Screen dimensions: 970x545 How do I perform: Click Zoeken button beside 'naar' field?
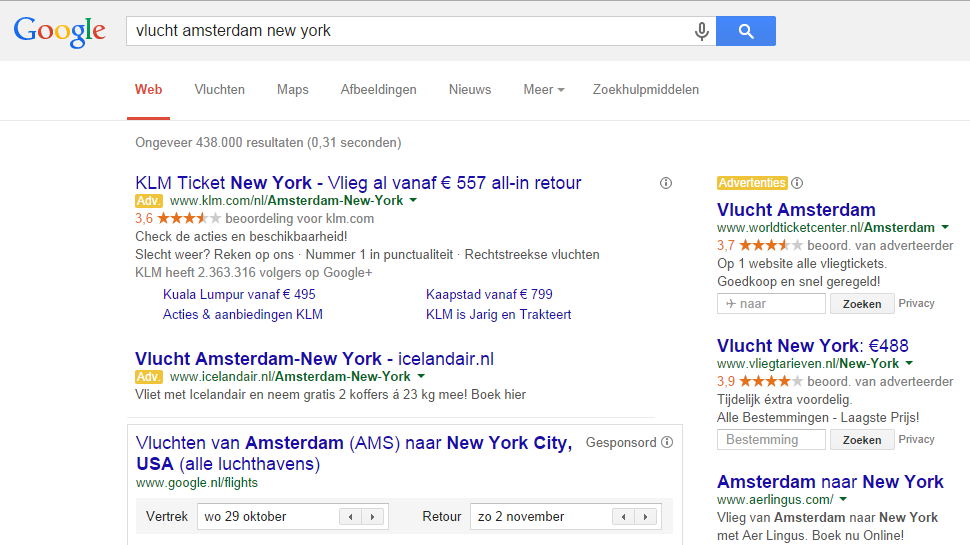click(862, 304)
